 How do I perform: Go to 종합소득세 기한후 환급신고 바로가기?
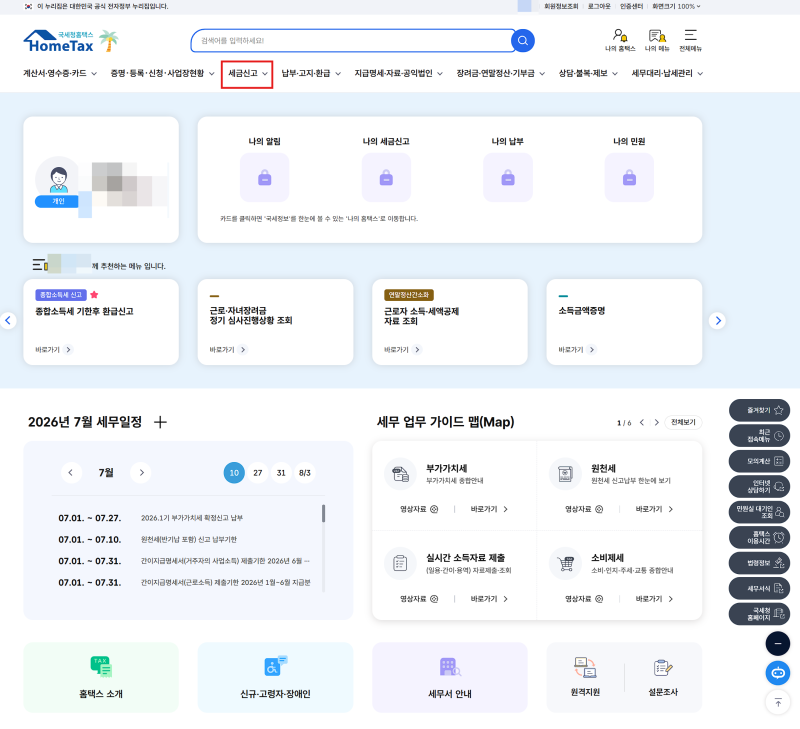(54, 349)
